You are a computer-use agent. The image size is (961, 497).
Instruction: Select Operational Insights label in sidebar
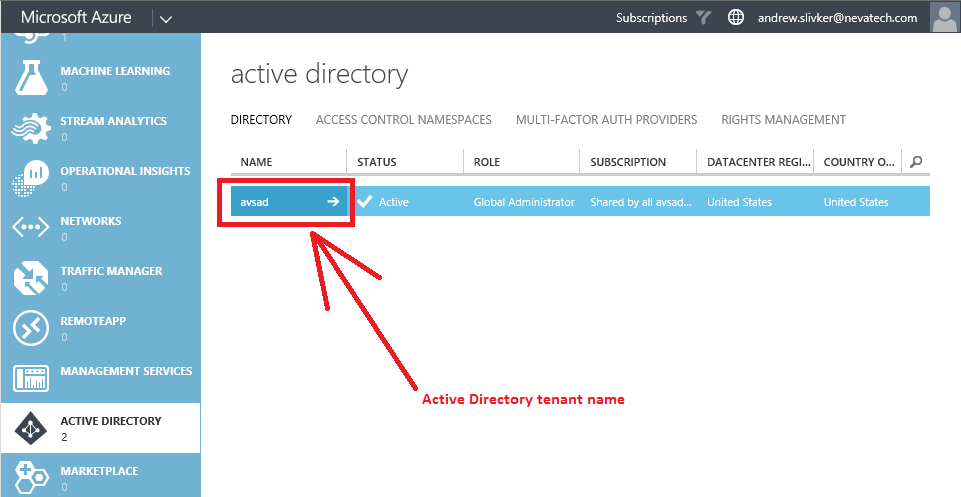[125, 171]
